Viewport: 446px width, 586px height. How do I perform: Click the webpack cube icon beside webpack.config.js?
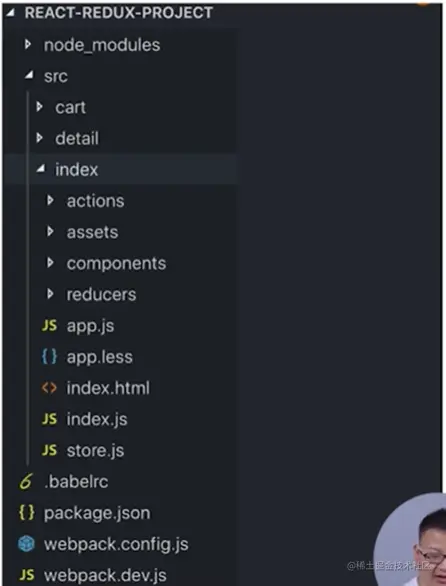(27, 544)
